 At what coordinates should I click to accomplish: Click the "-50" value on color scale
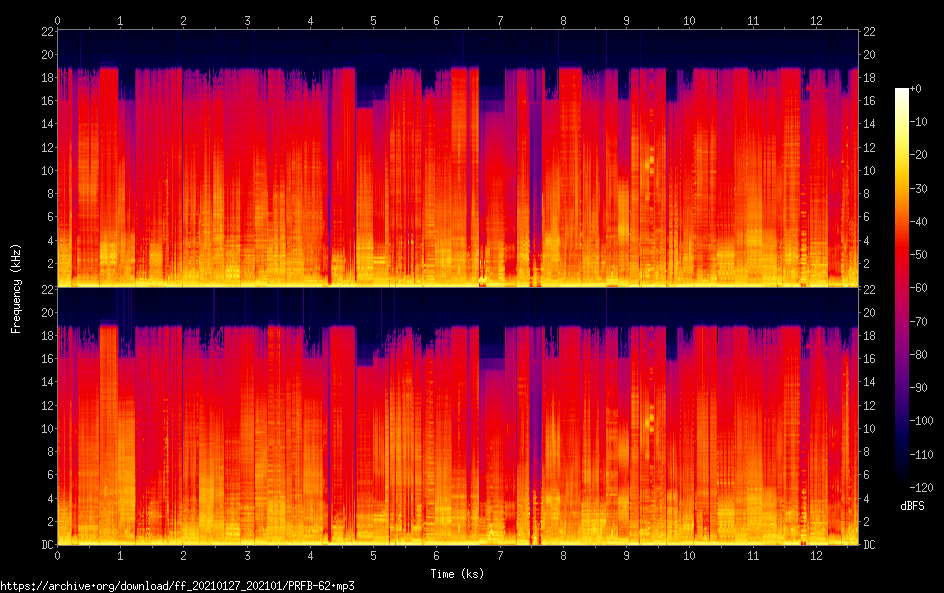pos(919,255)
